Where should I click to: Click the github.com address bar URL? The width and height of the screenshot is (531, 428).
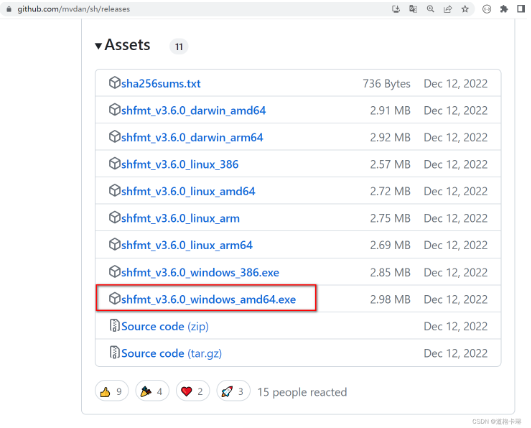[73, 9]
